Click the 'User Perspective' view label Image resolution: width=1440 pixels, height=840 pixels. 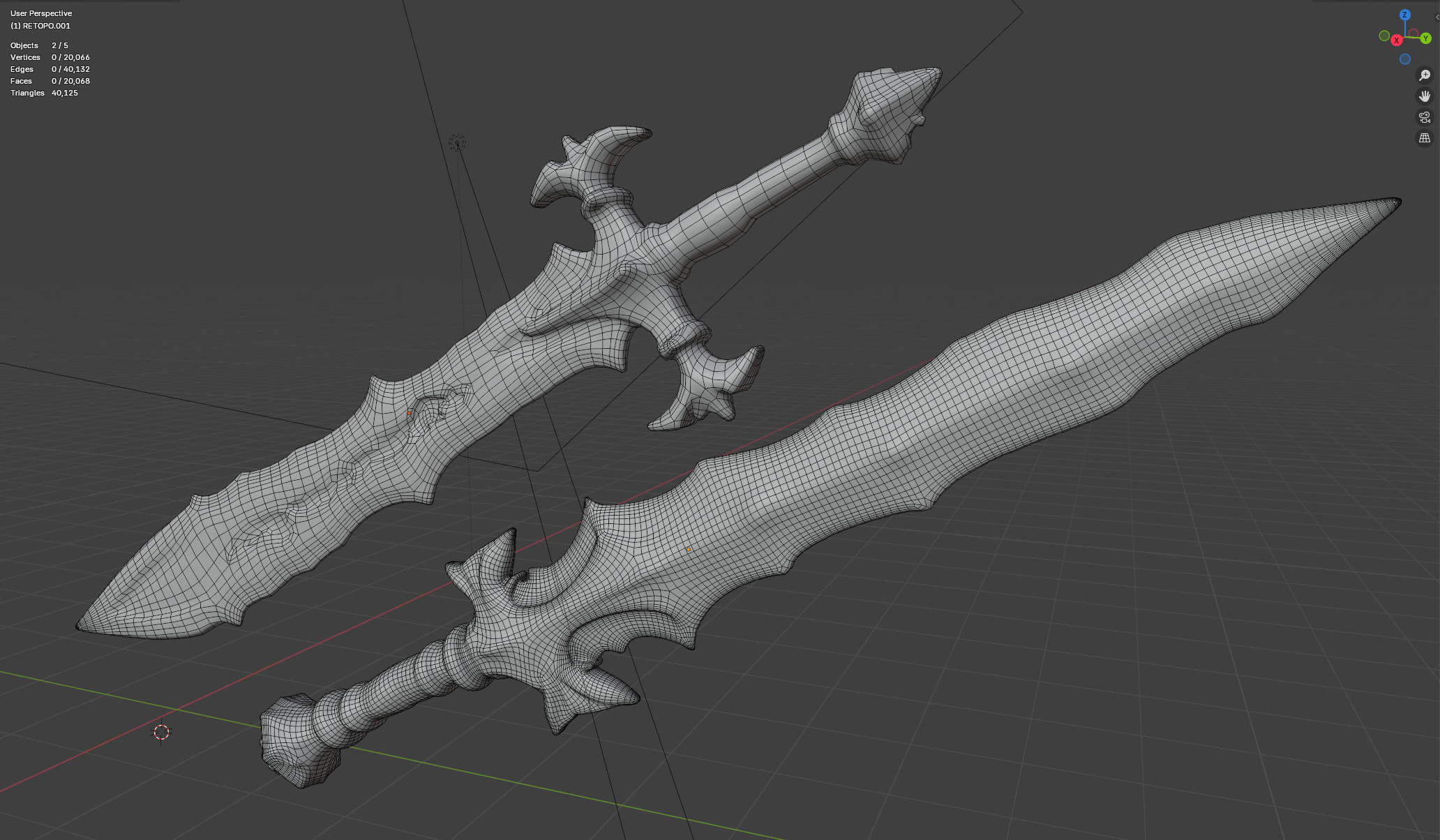tap(41, 13)
